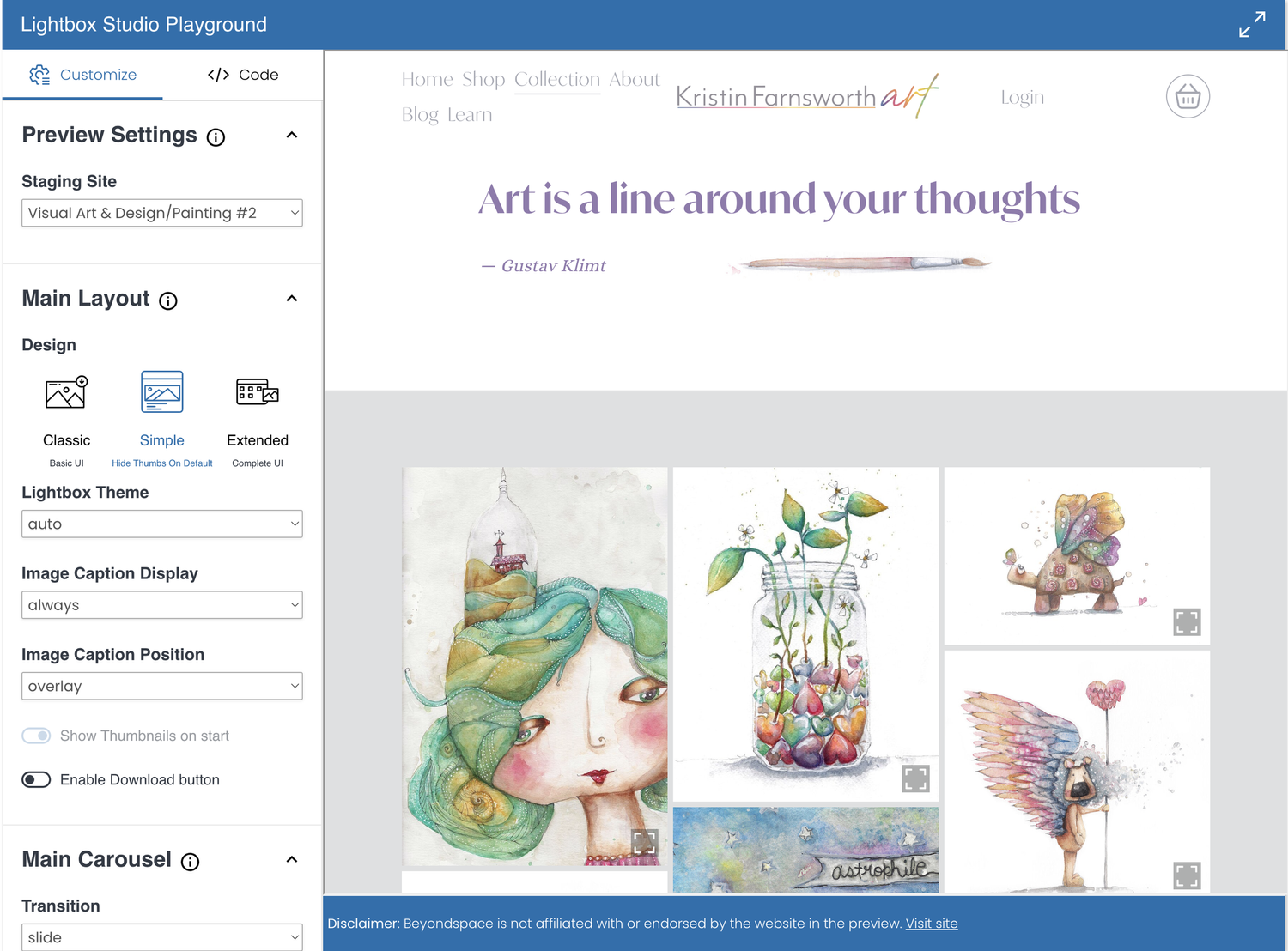Click the Kristin Farnsworth art logo

(x=807, y=96)
